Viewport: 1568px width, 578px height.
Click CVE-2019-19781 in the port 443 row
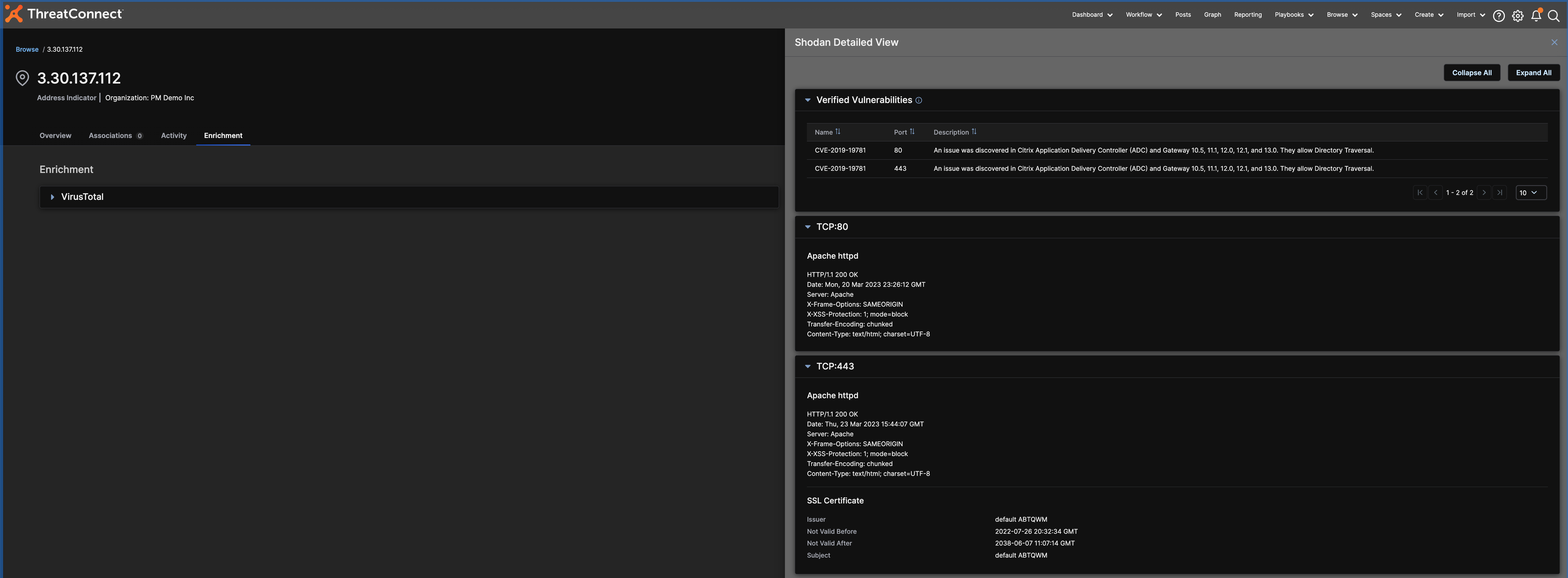click(x=839, y=169)
